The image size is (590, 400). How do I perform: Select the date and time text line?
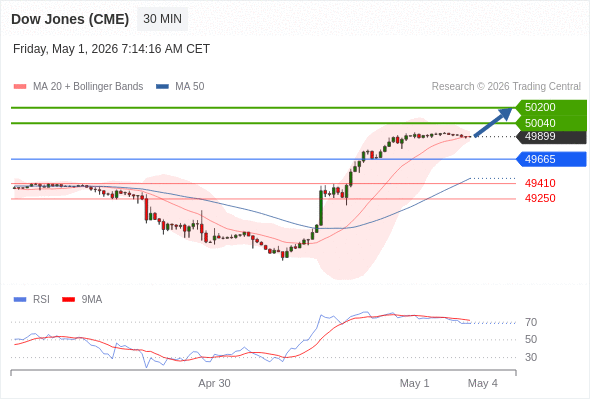111,49
